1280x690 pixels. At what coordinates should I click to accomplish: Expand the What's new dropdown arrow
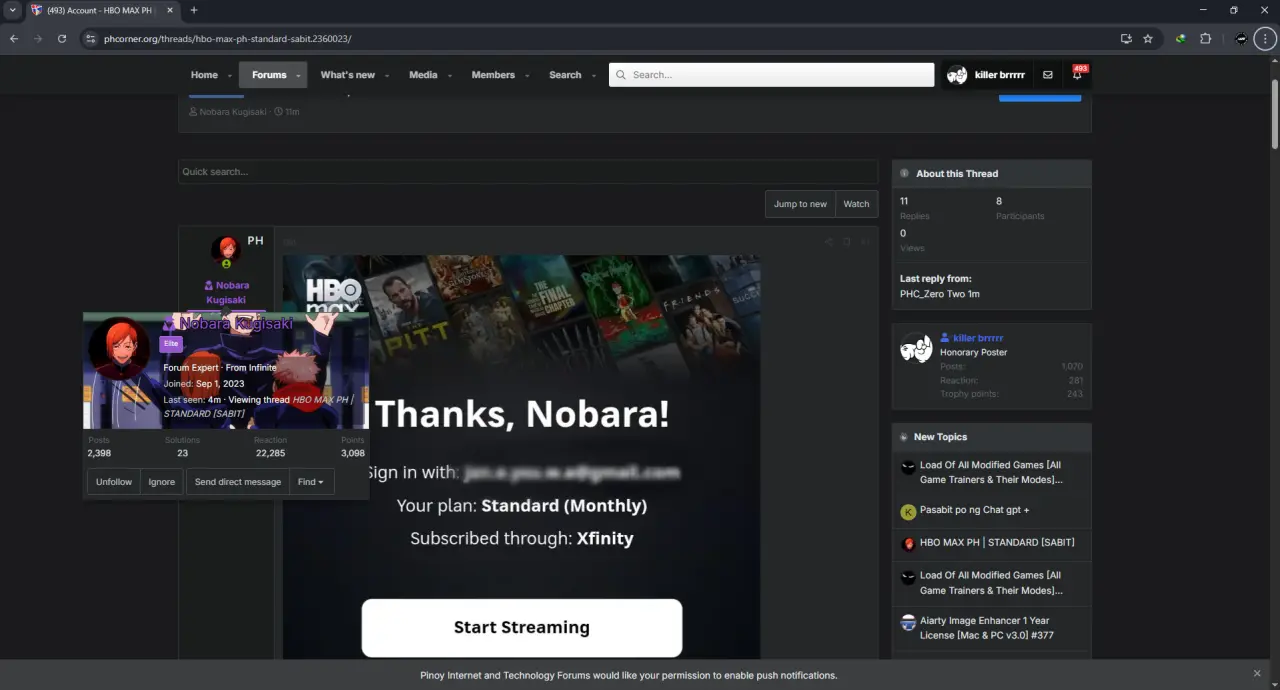386,76
